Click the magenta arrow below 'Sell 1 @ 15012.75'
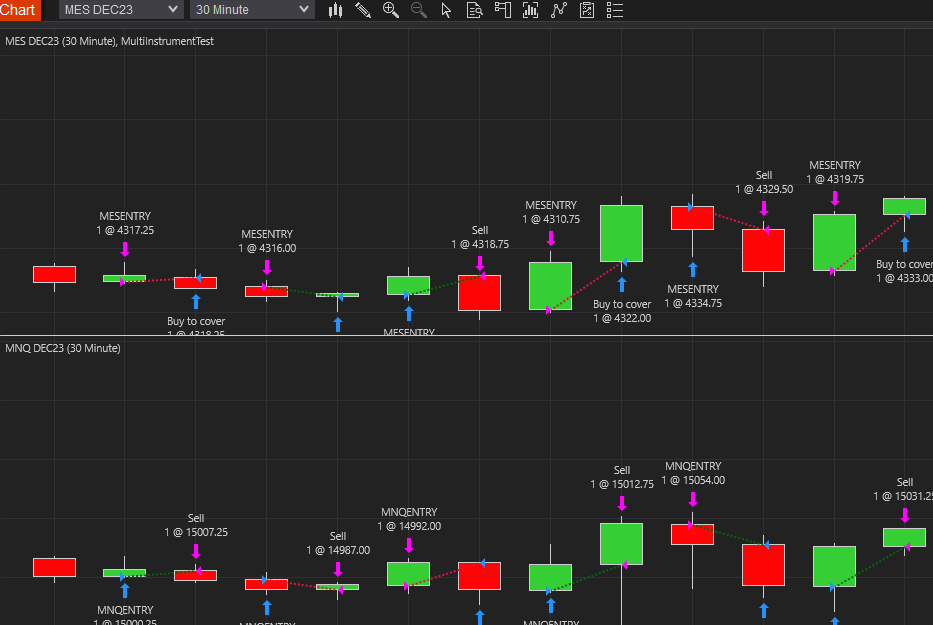 [x=622, y=504]
